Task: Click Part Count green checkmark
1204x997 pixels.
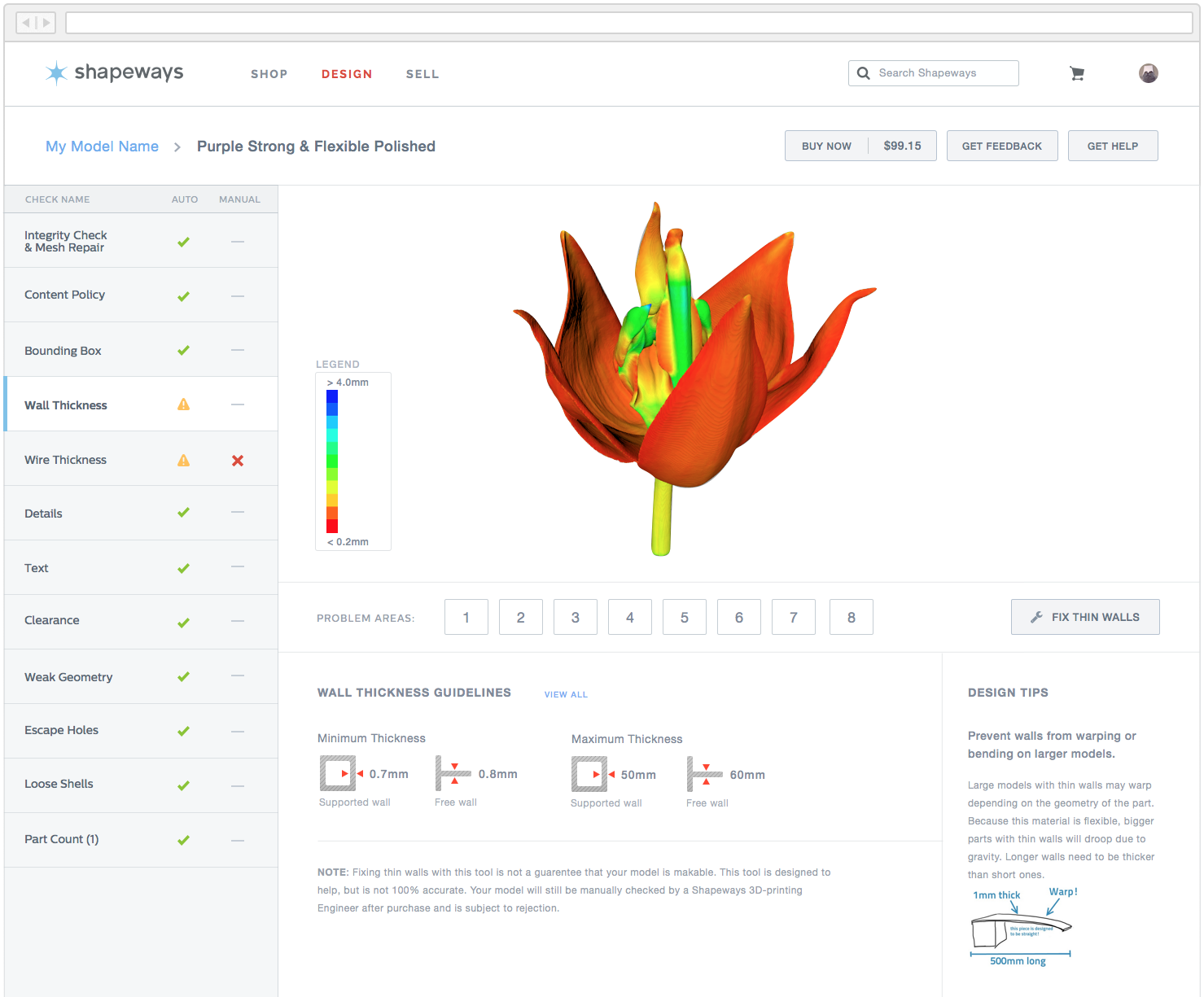Action: 184,840
